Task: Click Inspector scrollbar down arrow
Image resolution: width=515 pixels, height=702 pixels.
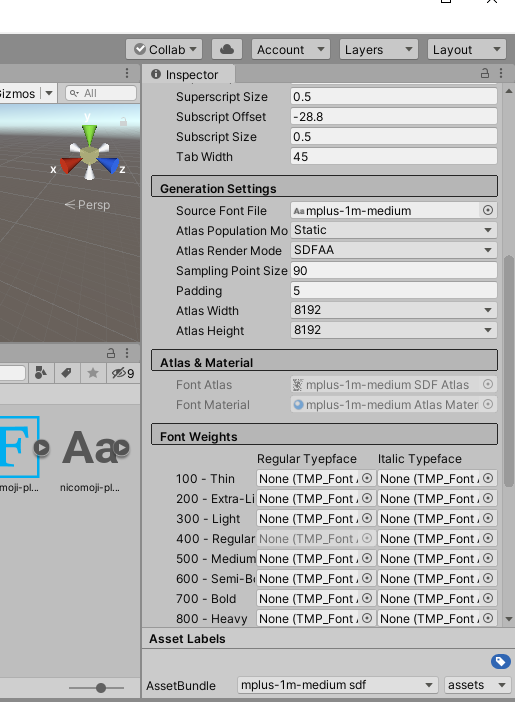Action: (509, 619)
